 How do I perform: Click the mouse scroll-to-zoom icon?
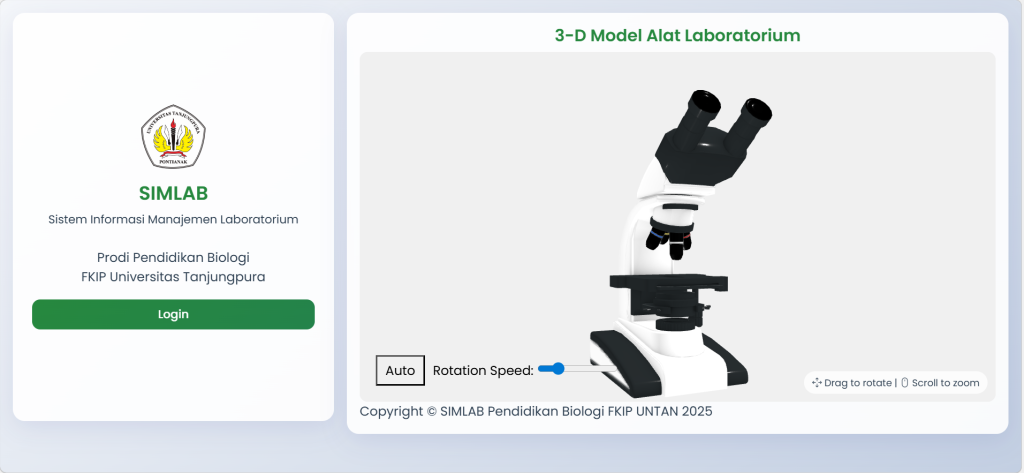click(904, 383)
